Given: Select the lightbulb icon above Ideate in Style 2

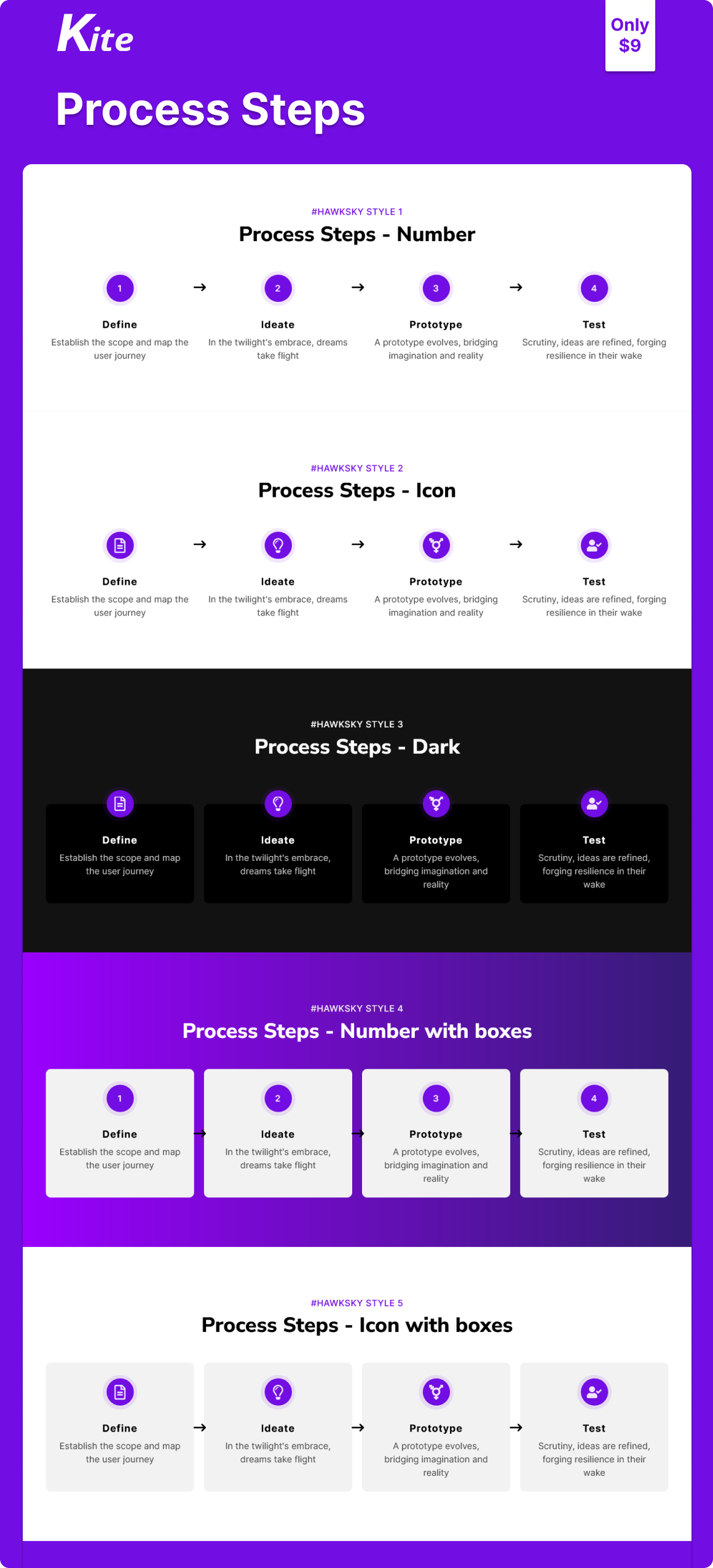Looking at the screenshot, I should pyautogui.click(x=278, y=545).
